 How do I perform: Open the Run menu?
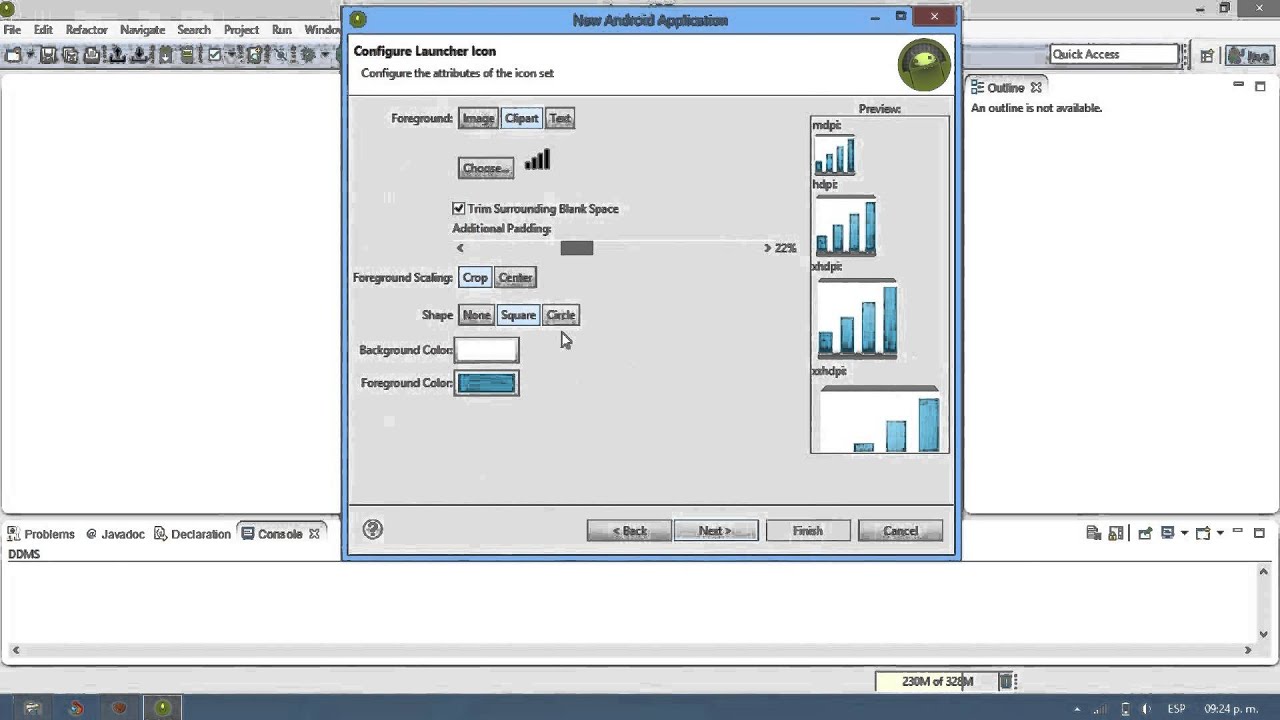pyautogui.click(x=282, y=30)
